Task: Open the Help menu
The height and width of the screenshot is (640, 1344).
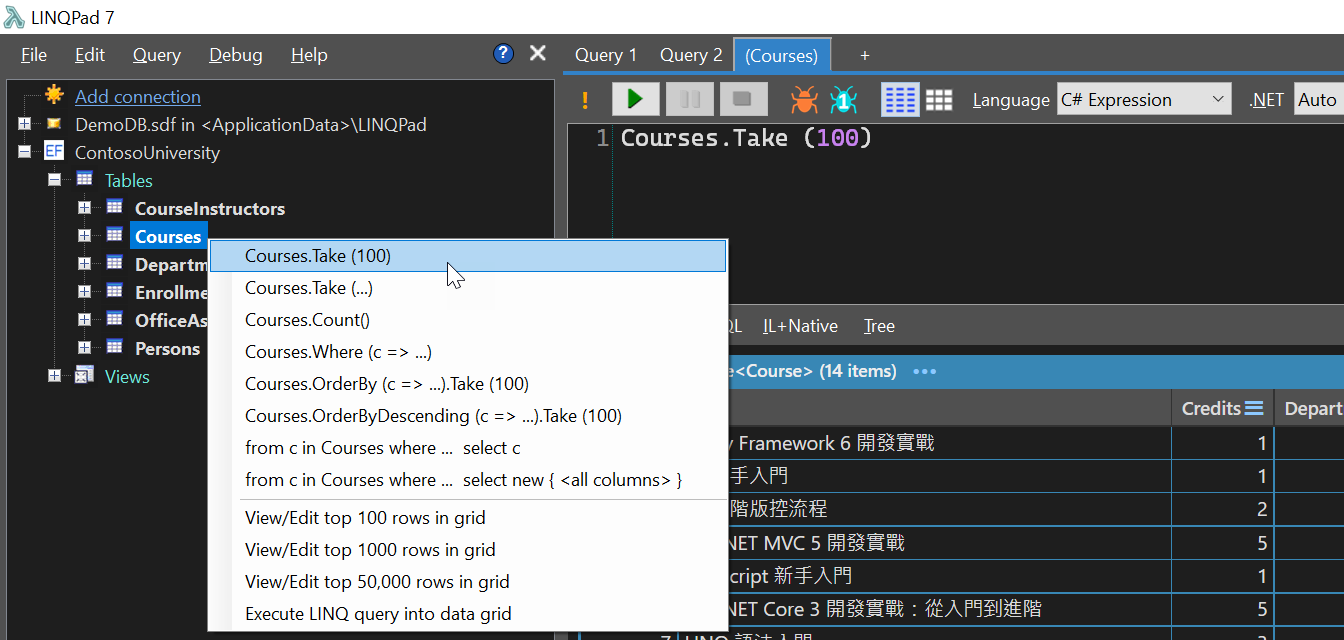Action: click(x=309, y=55)
